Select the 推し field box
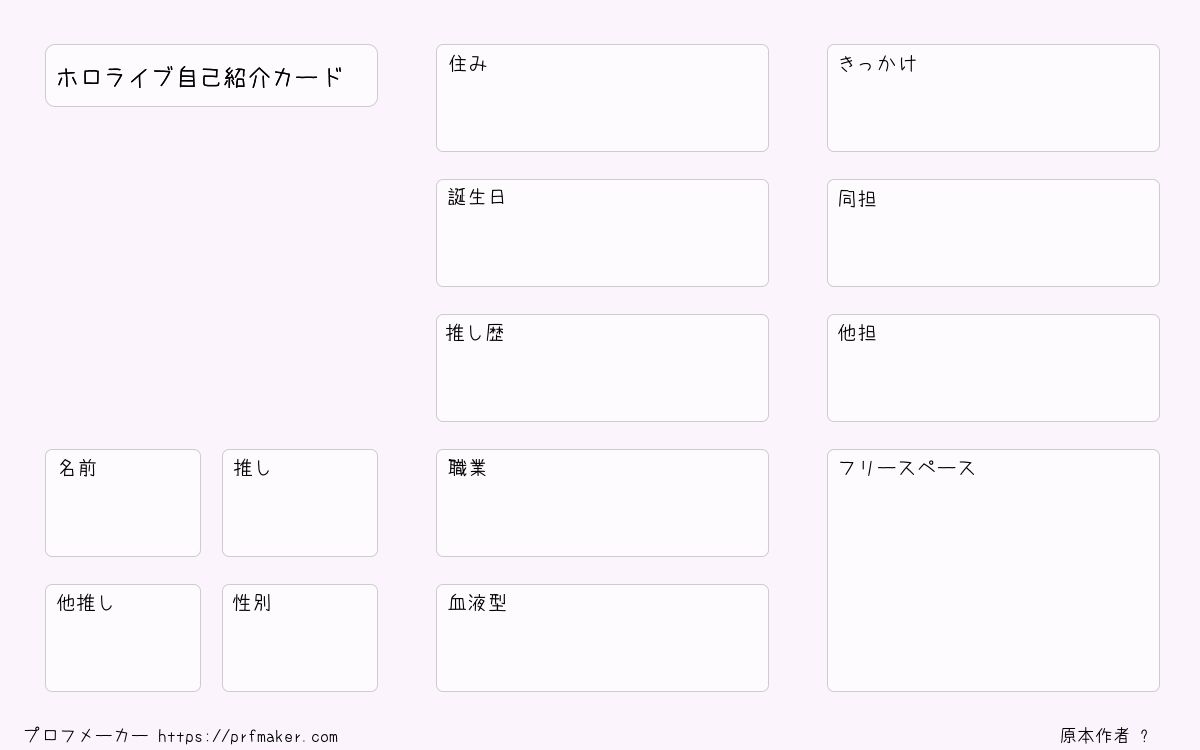1200x750 pixels. [x=300, y=503]
